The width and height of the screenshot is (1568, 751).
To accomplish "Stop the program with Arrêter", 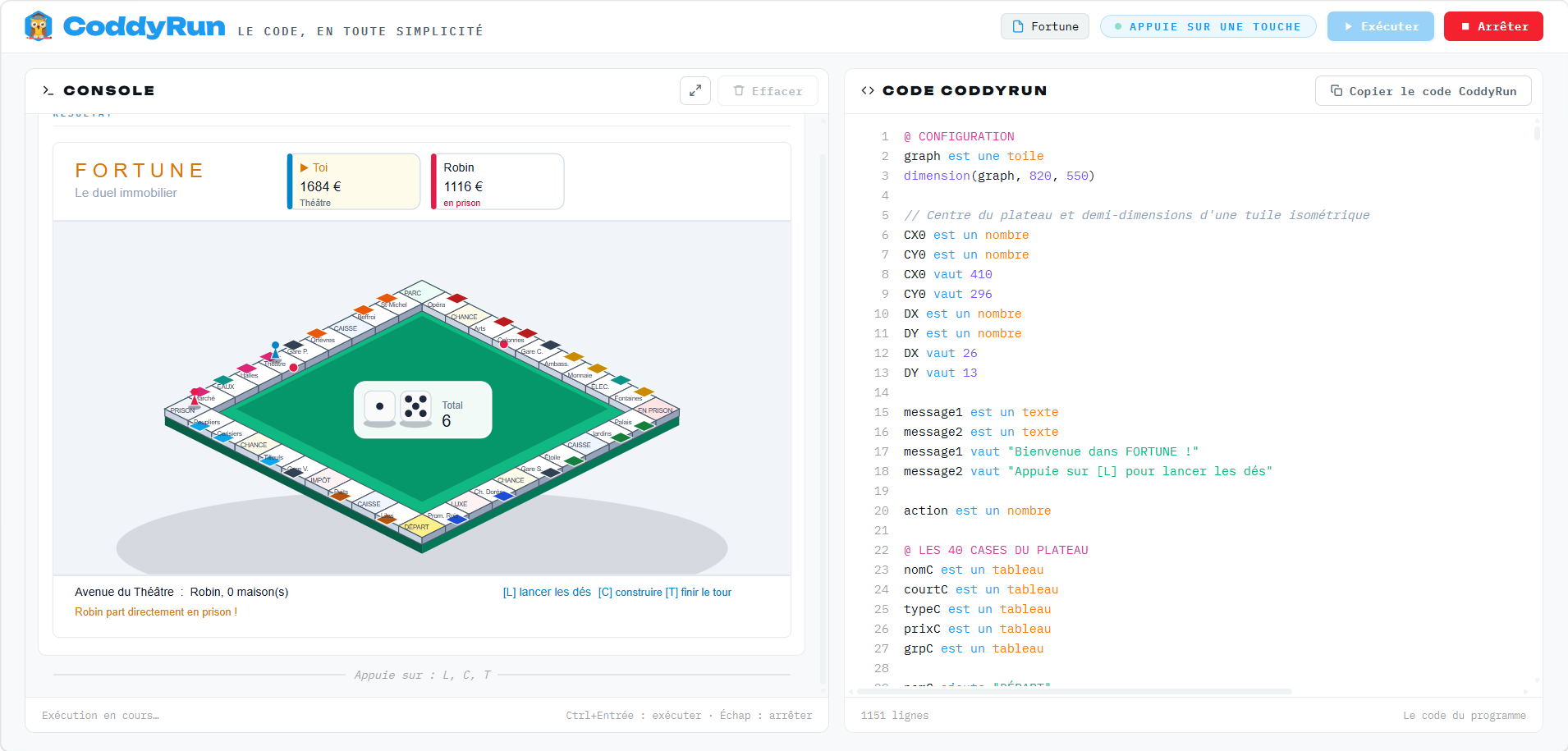I will pyautogui.click(x=1493, y=26).
